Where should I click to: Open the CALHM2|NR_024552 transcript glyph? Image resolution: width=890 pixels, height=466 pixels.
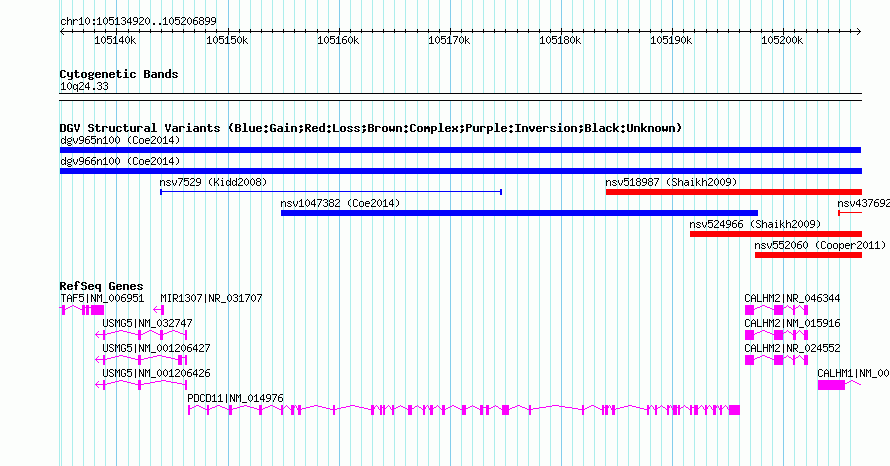(776, 360)
